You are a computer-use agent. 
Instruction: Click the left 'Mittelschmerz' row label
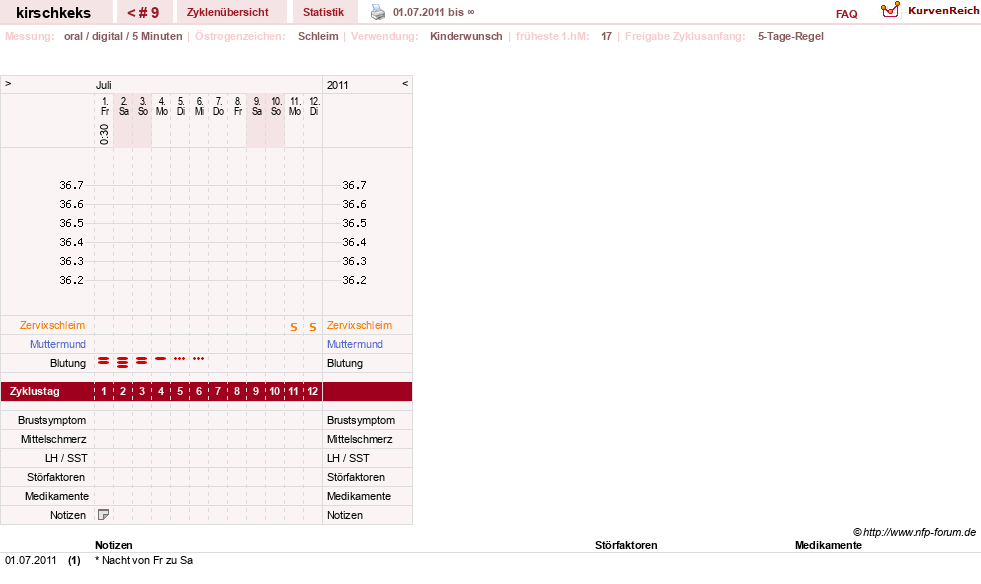pos(54,439)
